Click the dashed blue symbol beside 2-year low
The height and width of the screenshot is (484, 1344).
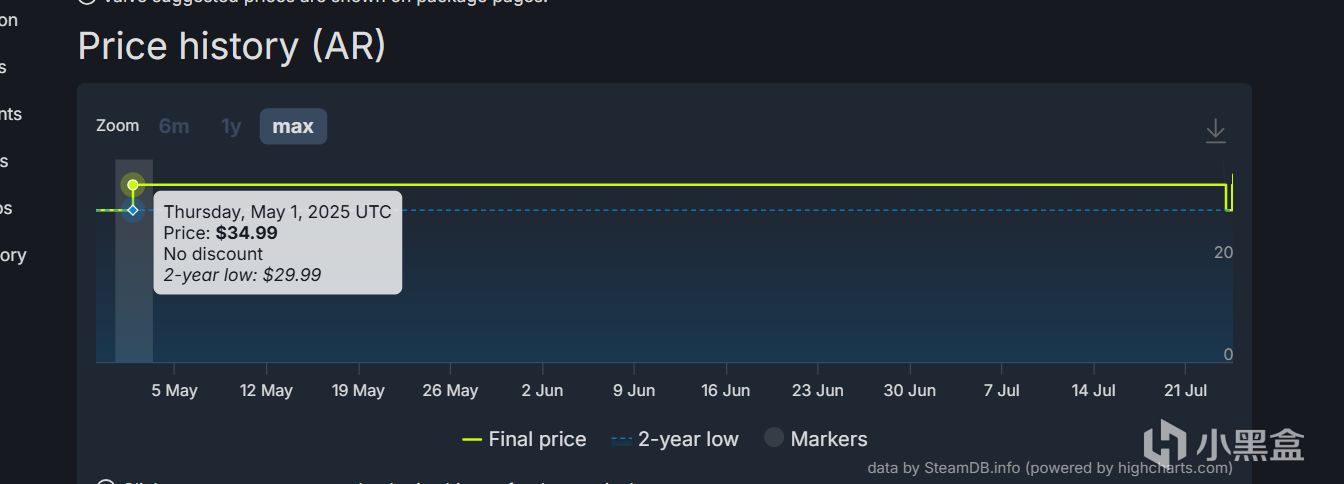pyautogui.click(x=621, y=439)
